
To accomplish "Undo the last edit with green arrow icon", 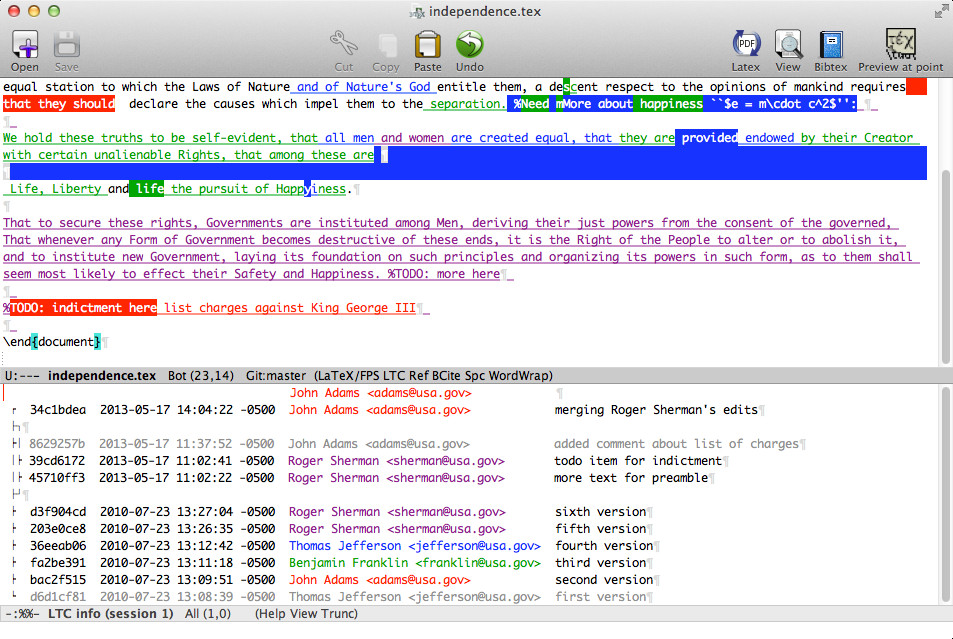I will [470, 45].
